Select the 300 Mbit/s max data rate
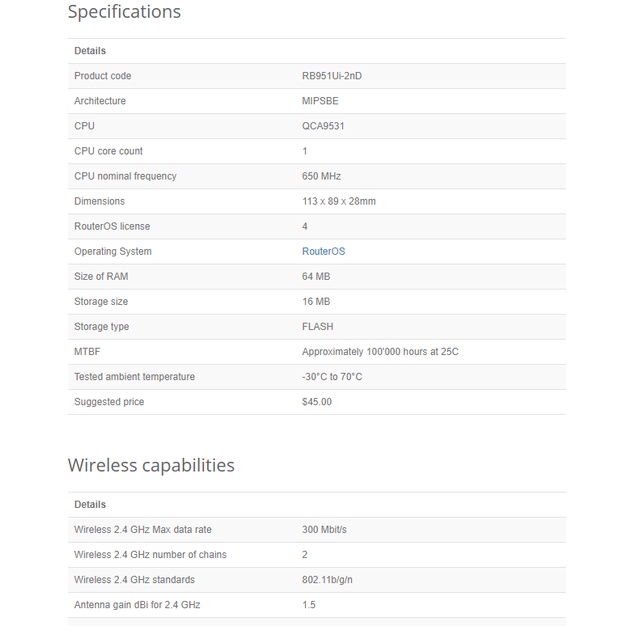Screen dimensions: 626x626 click(x=325, y=529)
